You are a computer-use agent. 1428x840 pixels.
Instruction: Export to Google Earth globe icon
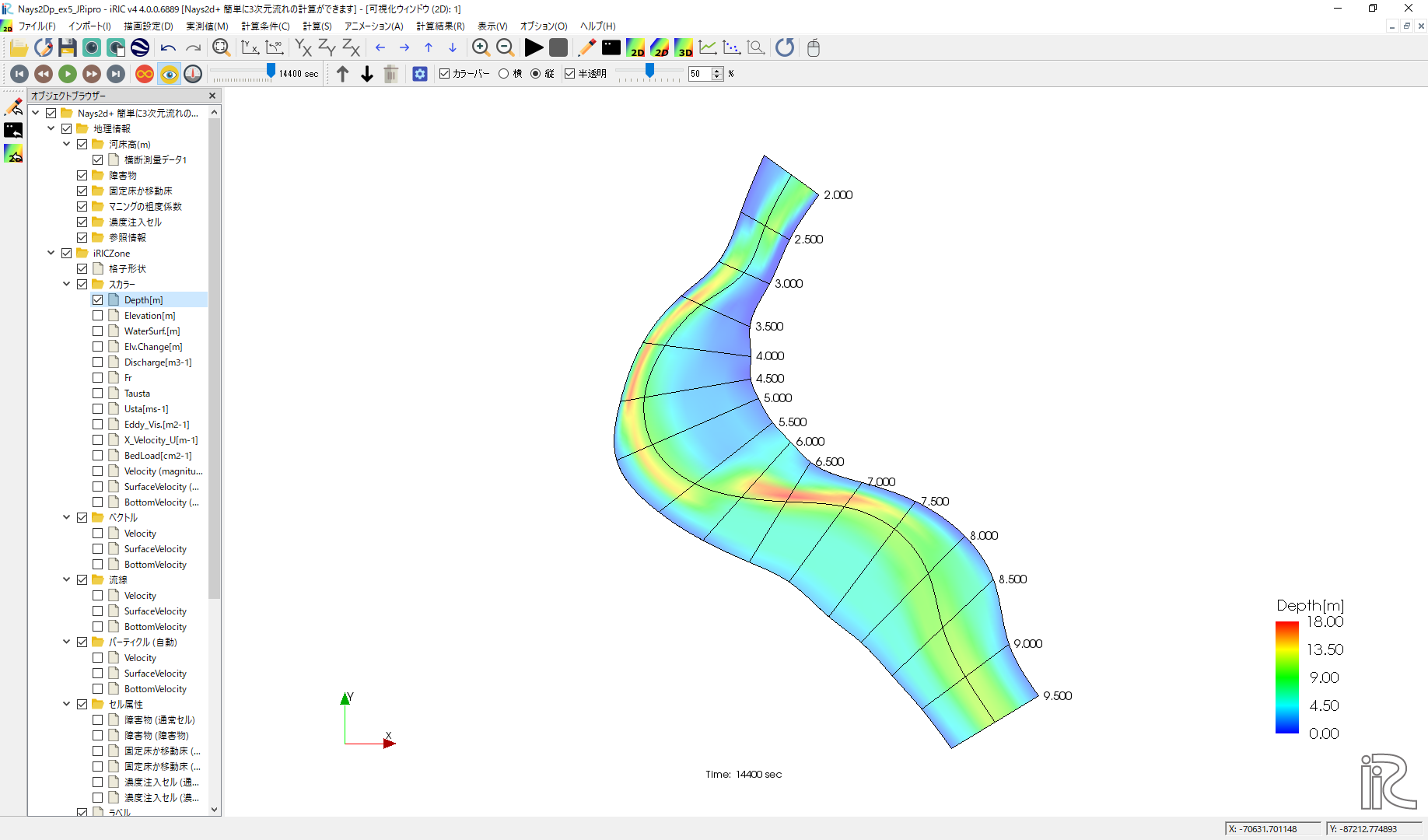click(x=140, y=47)
